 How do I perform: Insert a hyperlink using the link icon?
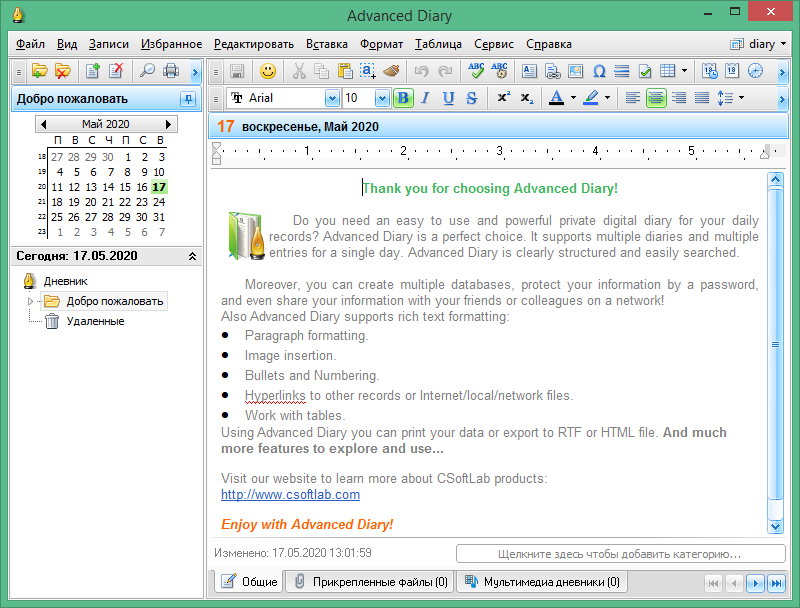pyautogui.click(x=553, y=71)
